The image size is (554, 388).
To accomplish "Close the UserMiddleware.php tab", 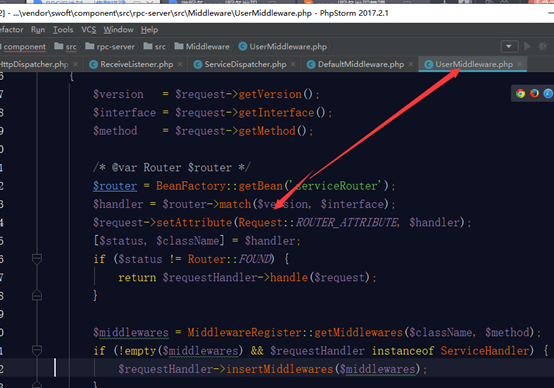I will [x=519, y=64].
